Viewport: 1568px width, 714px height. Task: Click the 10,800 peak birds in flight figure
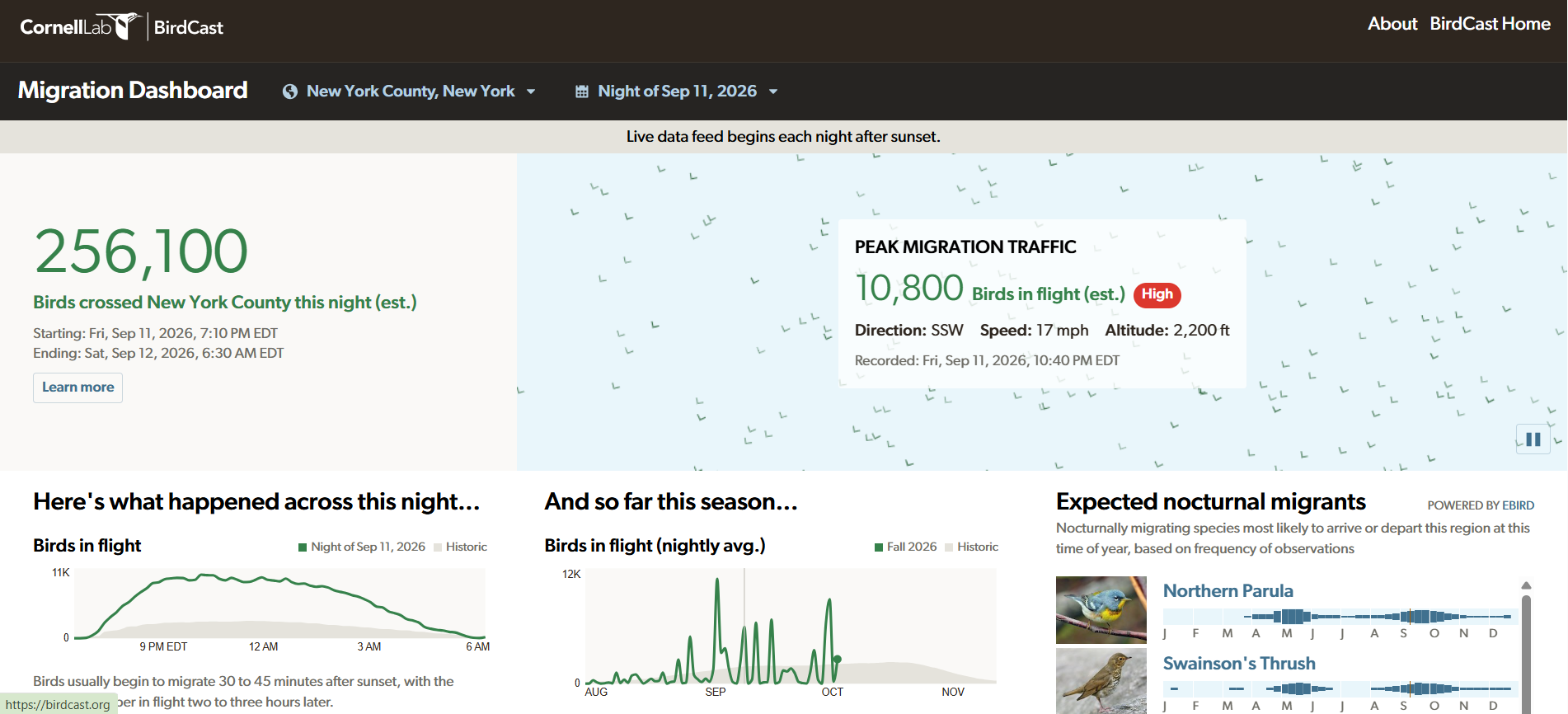pos(909,289)
